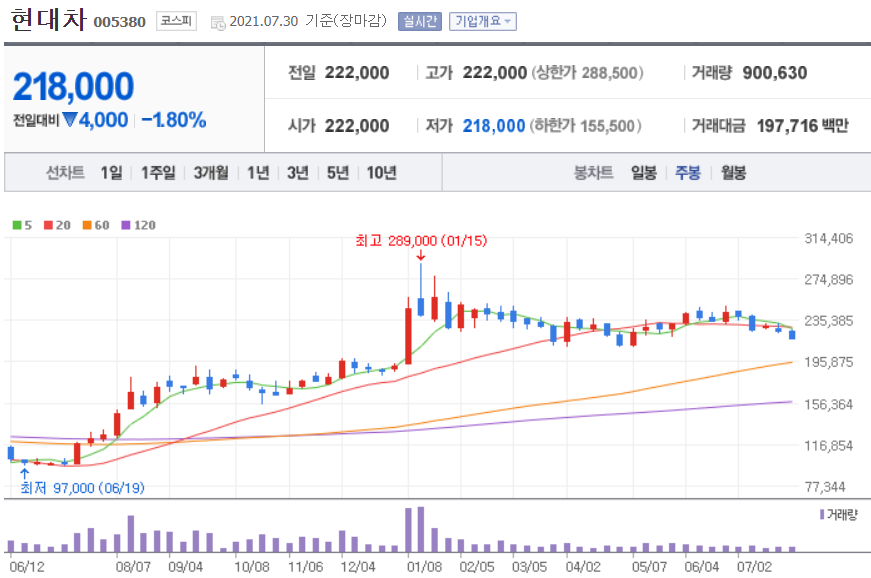
Task: Select the 5년 line chart tab
Action: coord(338,173)
